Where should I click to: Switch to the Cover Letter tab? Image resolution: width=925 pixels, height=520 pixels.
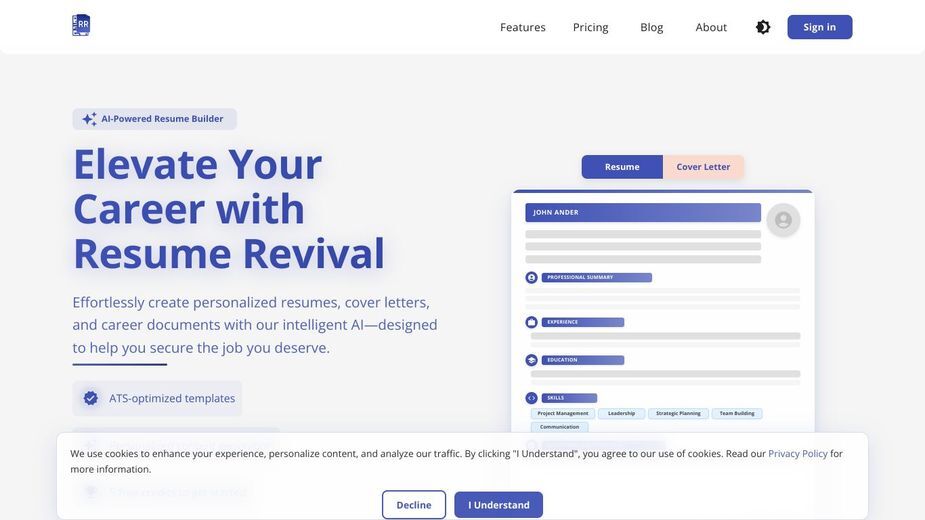[703, 167]
